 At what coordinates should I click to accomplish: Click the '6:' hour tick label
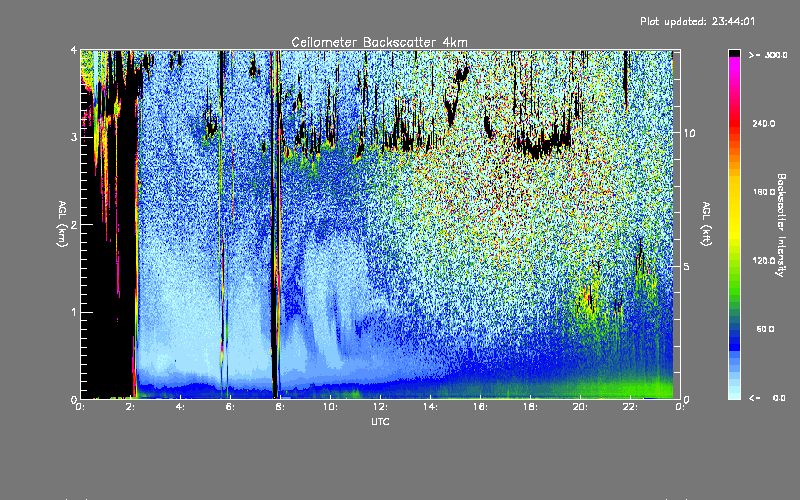231,407
